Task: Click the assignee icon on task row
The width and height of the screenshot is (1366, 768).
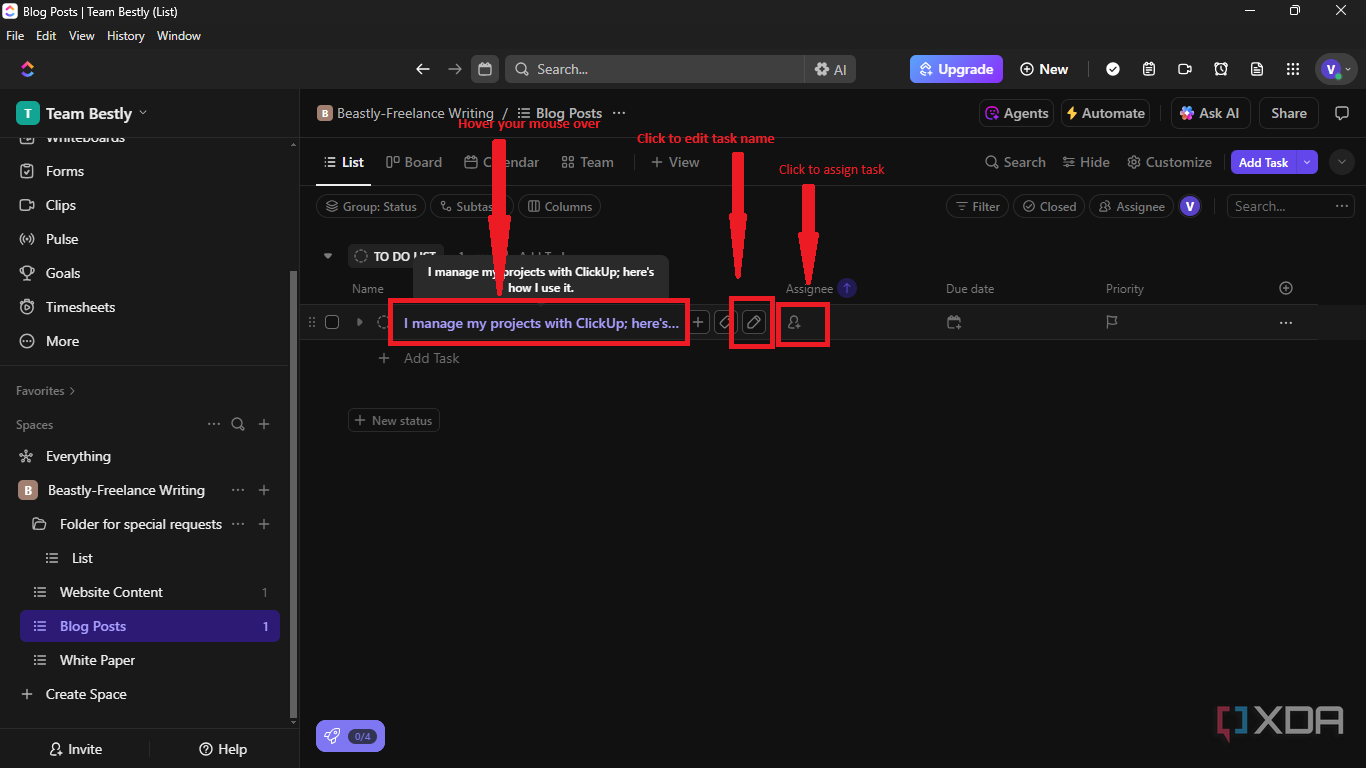Action: click(795, 322)
